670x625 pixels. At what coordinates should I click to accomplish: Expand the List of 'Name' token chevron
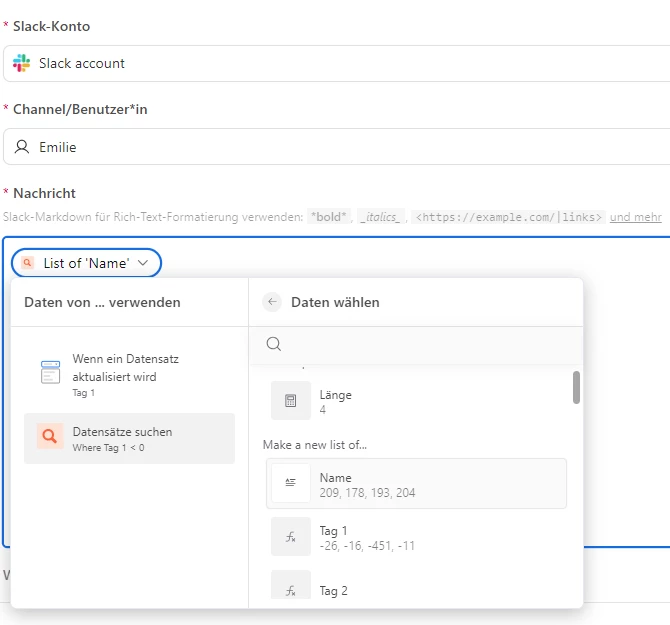(143, 263)
